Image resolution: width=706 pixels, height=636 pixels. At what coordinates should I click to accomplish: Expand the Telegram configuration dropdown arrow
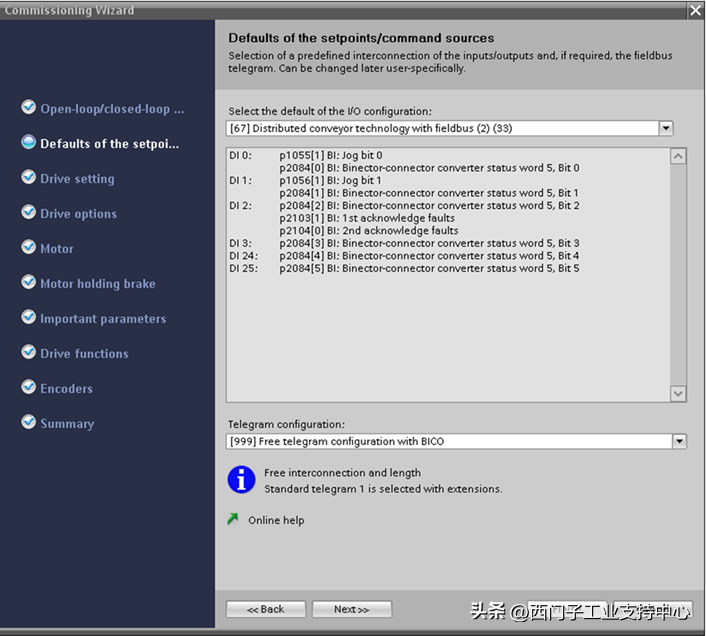tap(679, 442)
